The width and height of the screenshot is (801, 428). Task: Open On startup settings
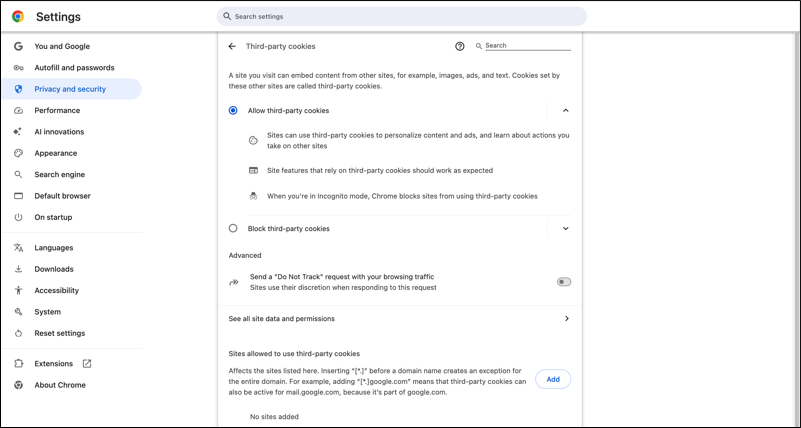pyautogui.click(x=53, y=217)
